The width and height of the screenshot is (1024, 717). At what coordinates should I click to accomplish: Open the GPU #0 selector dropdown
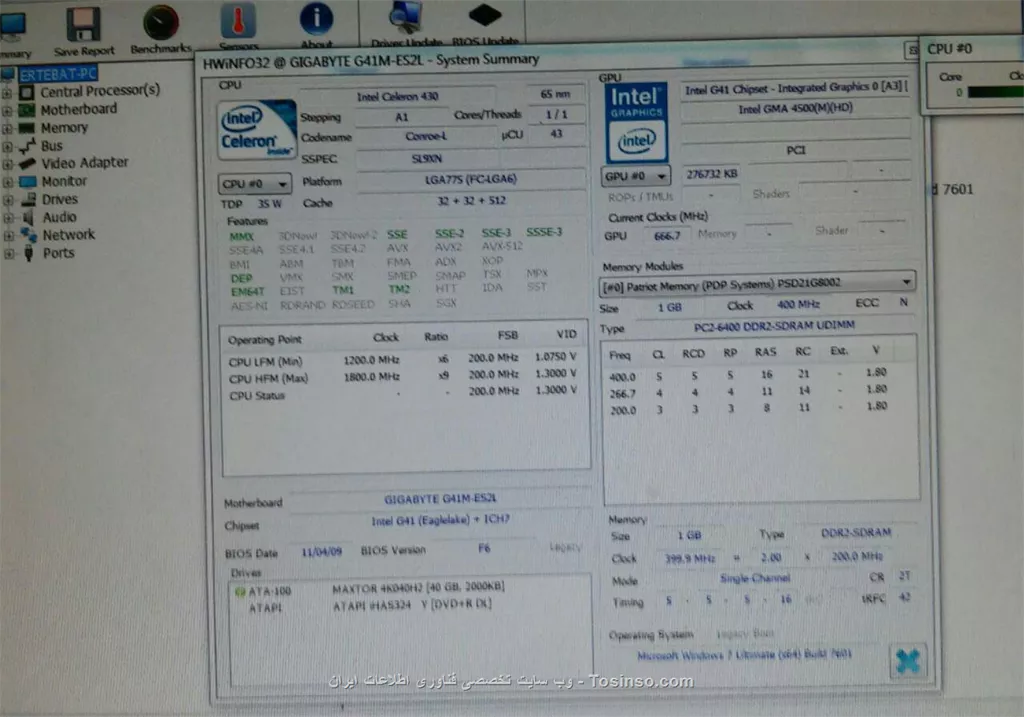pos(635,176)
